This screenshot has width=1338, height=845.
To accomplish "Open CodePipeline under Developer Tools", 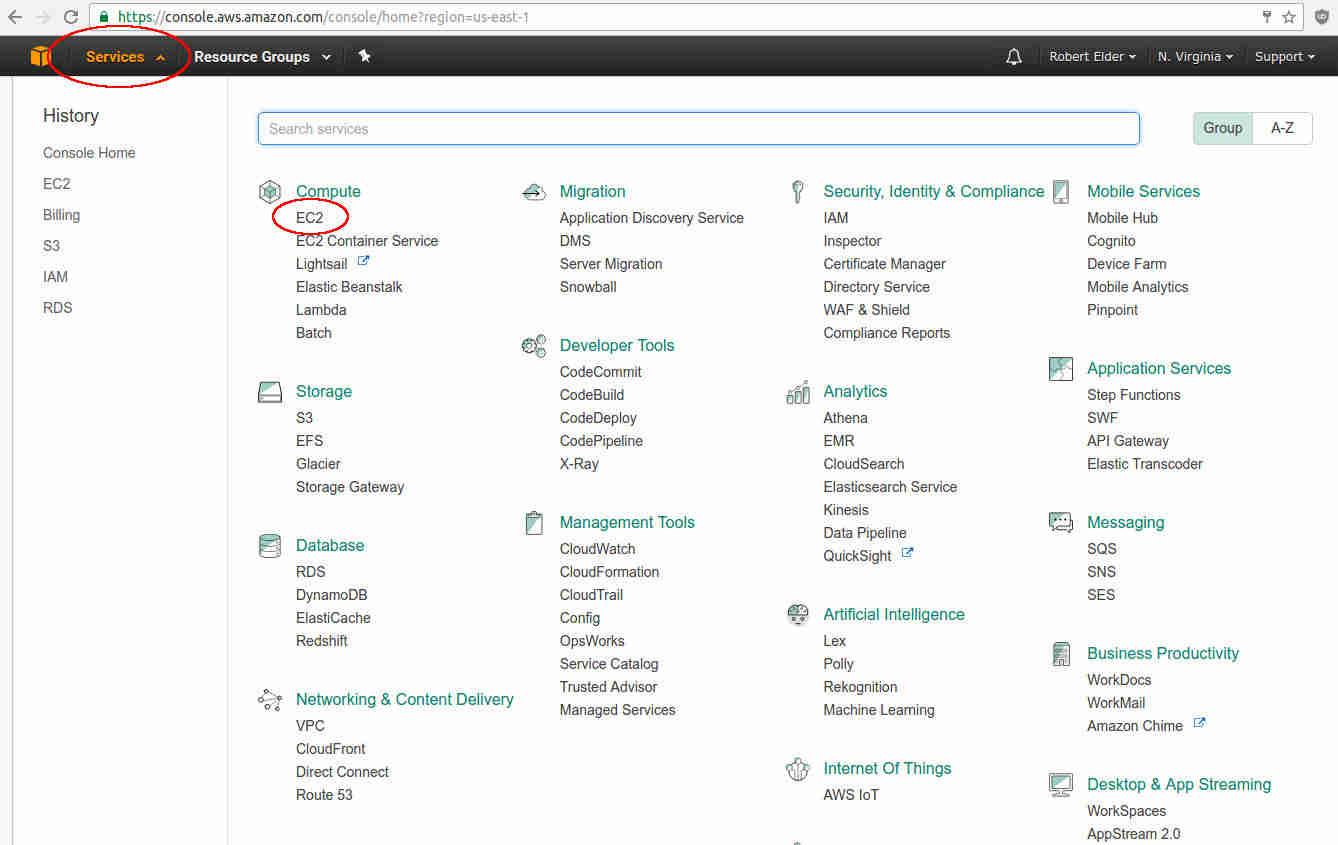I will click(601, 441).
